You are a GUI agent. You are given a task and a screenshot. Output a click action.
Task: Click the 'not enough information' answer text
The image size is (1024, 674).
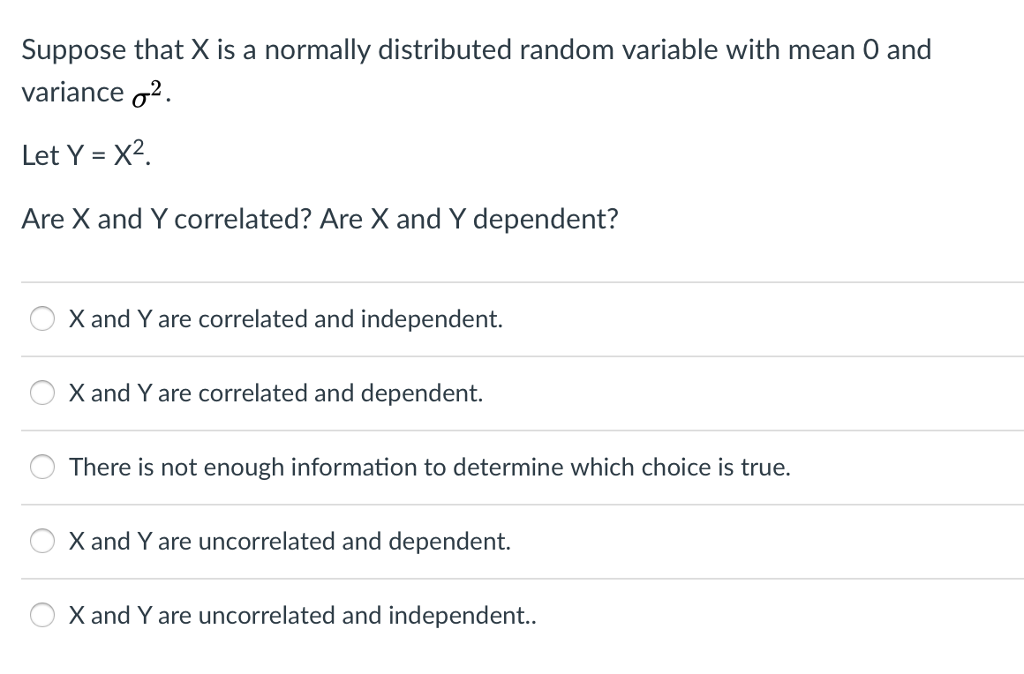point(430,467)
